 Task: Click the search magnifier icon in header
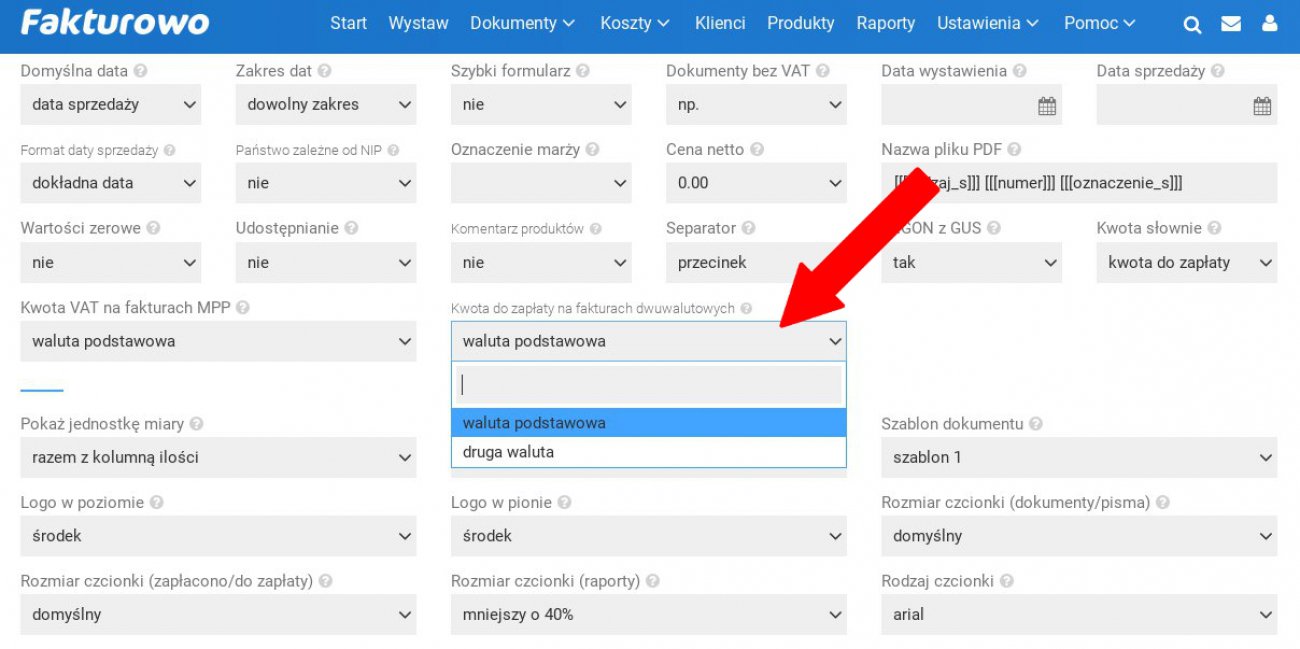(1192, 25)
